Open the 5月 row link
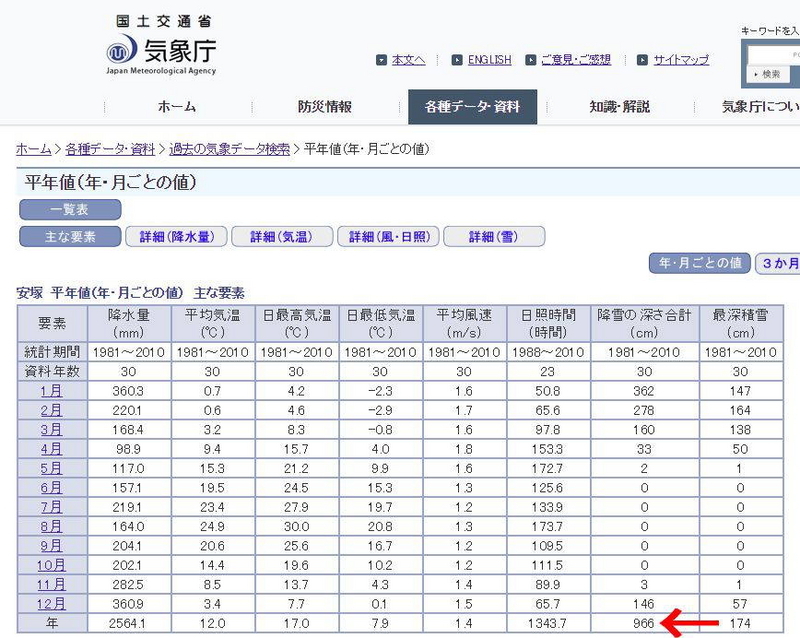800x638 pixels. 52,469
